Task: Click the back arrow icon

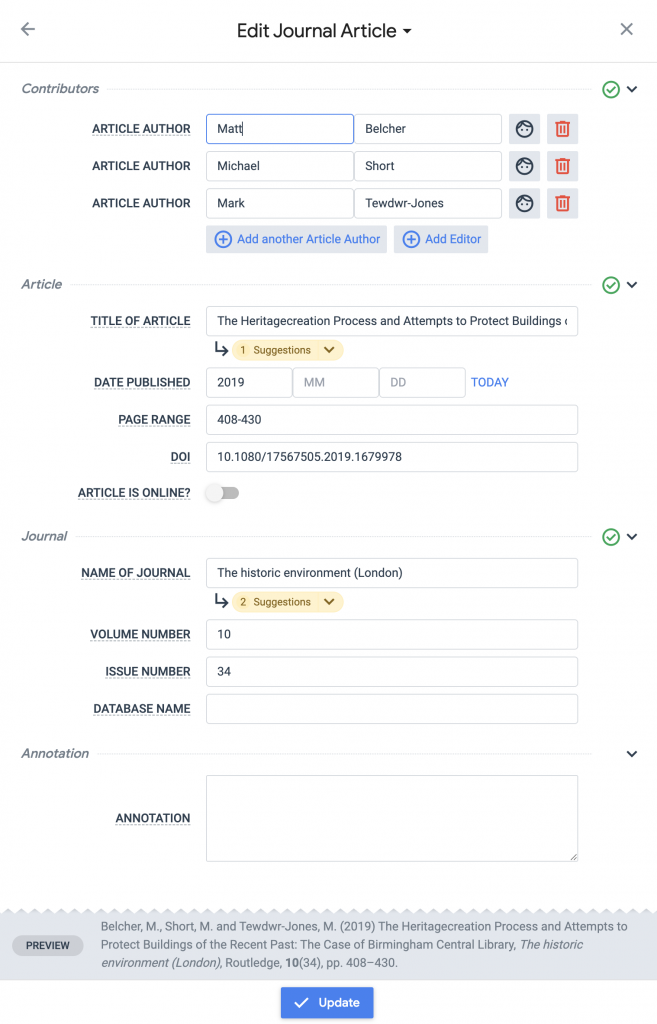Action: tap(28, 29)
